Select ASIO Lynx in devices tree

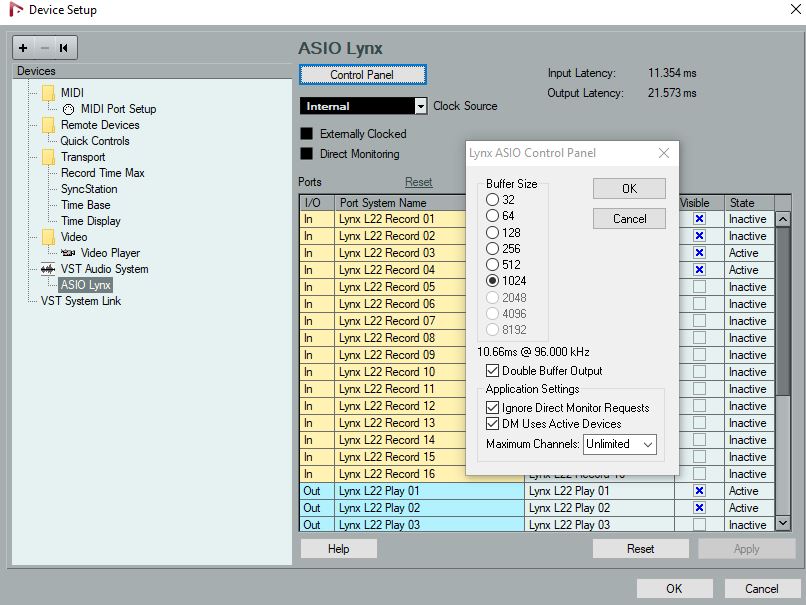pyautogui.click(x=85, y=285)
